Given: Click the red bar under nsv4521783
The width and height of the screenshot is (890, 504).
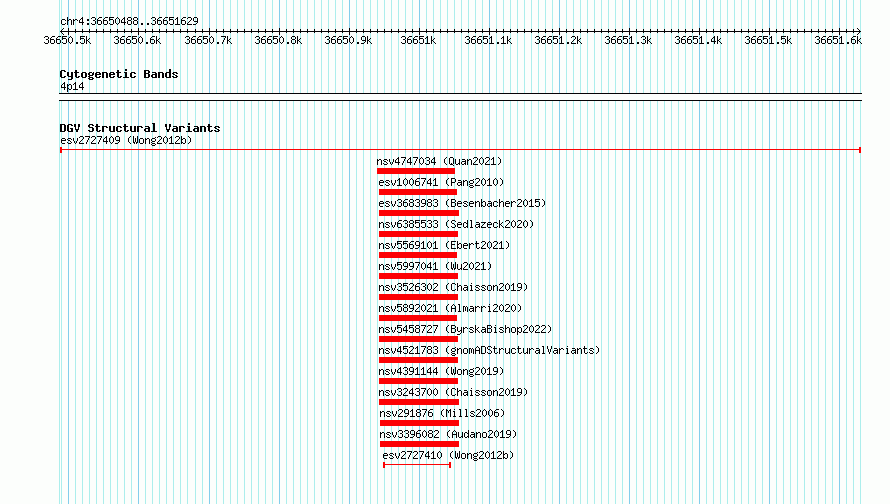Looking at the screenshot, I should pyautogui.click(x=418, y=360).
